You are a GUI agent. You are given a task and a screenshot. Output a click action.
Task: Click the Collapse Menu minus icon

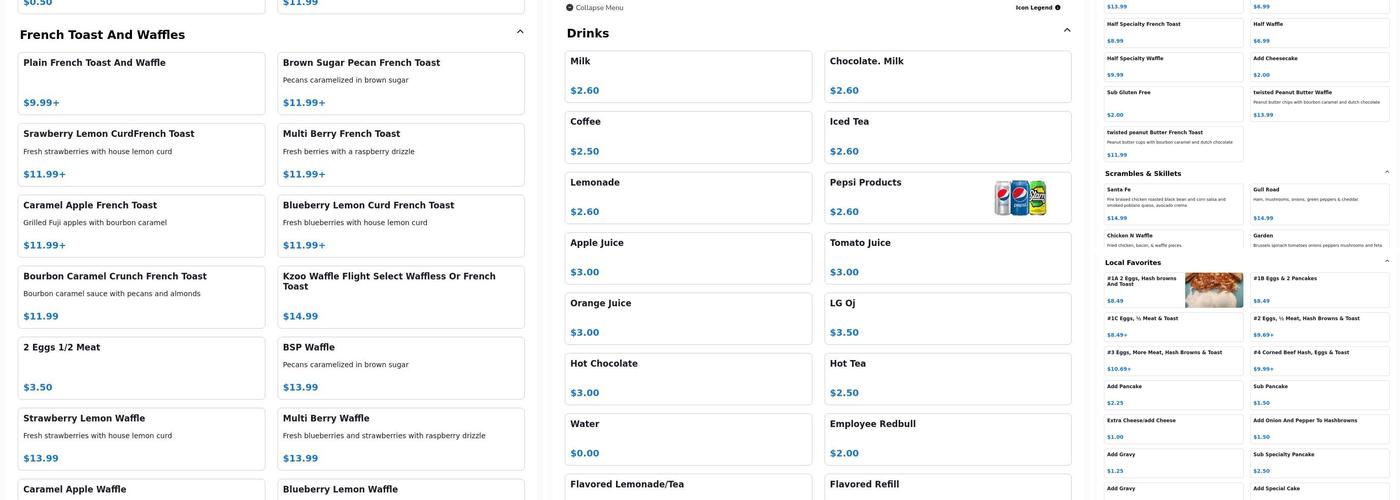click(x=570, y=8)
